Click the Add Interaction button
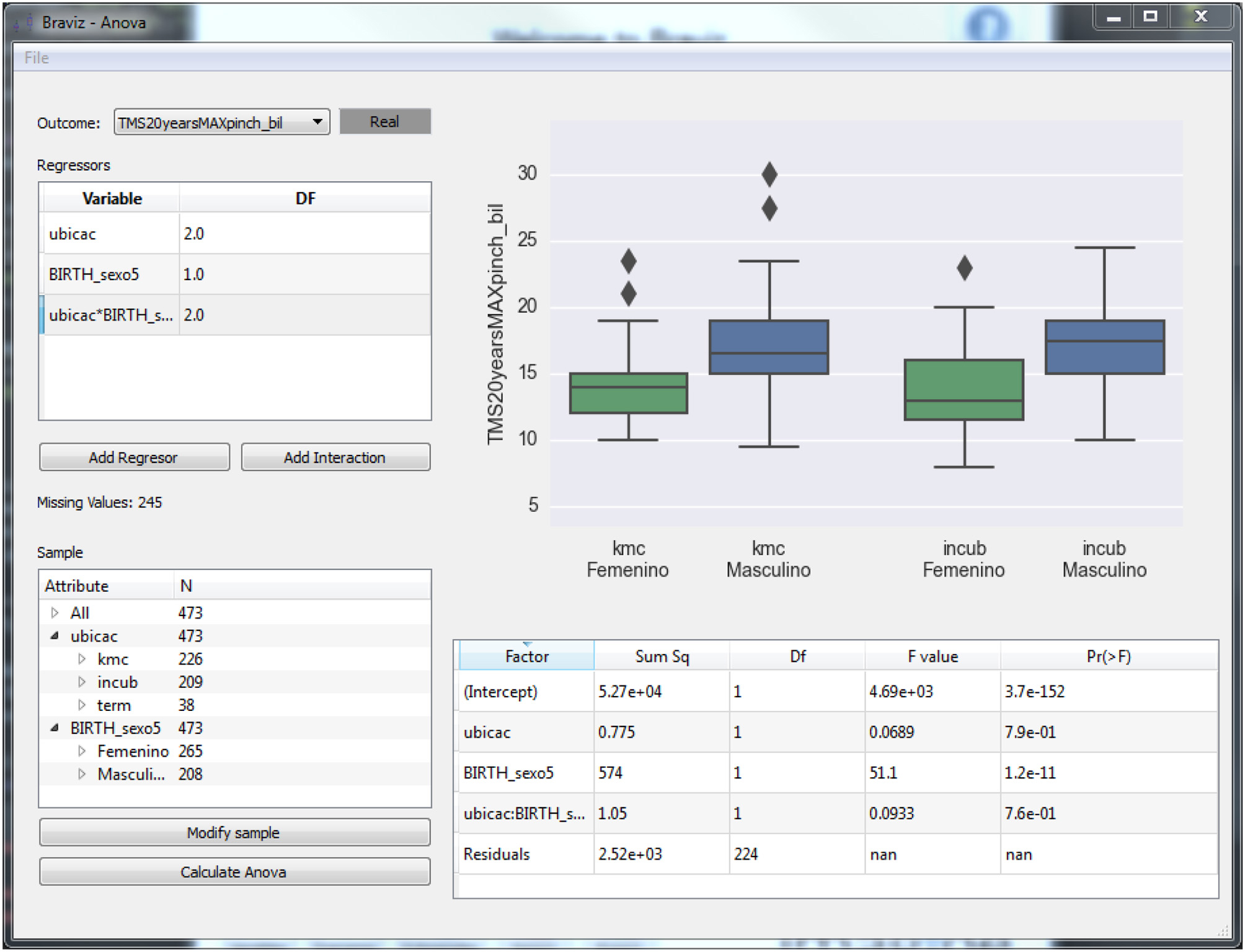 (335, 457)
